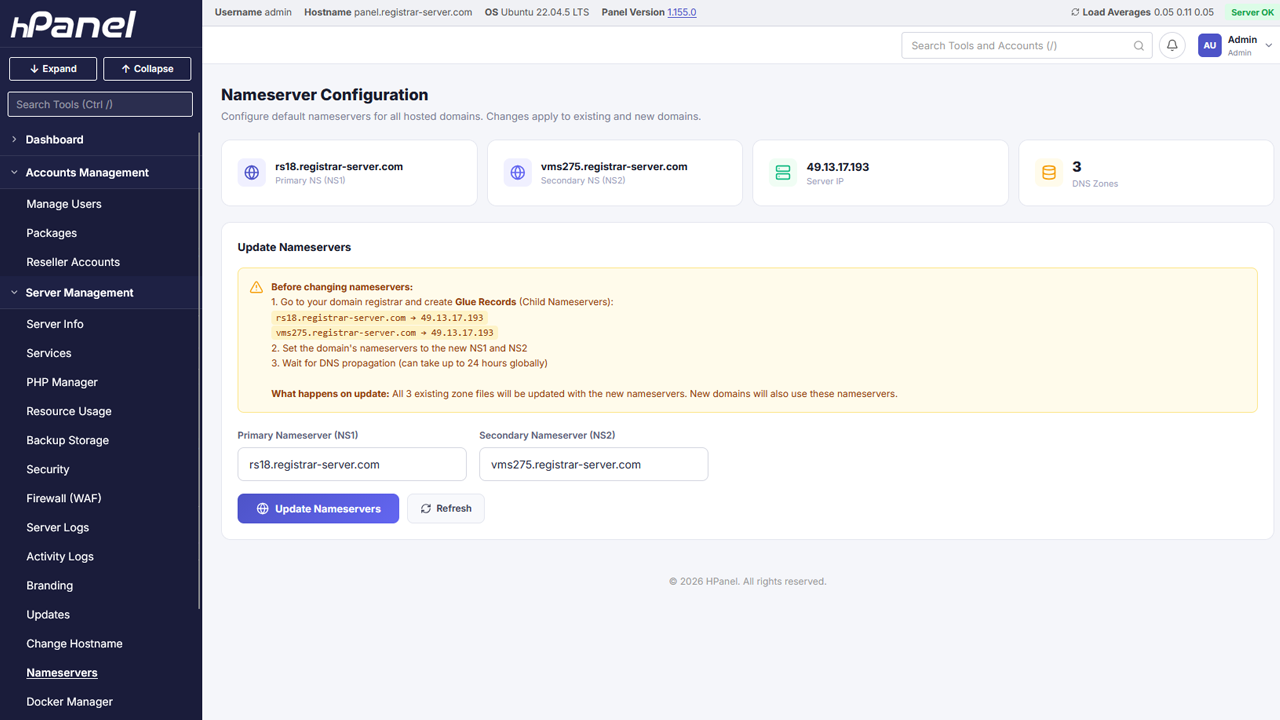Image resolution: width=1280 pixels, height=720 pixels.
Task: Open Docker Manager
Action: click(70, 701)
